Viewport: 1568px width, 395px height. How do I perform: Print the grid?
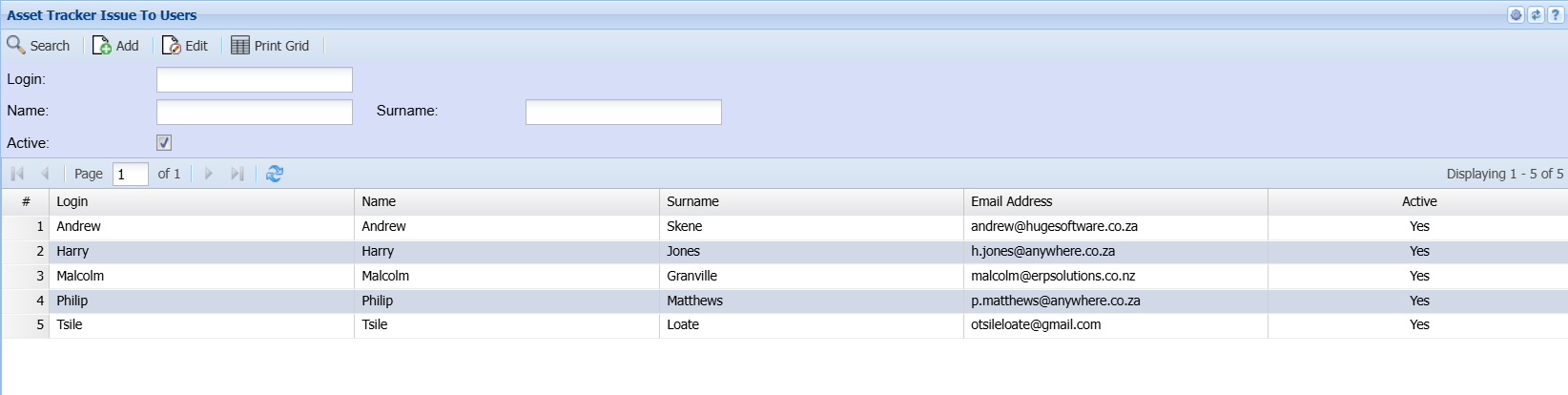tap(270, 46)
